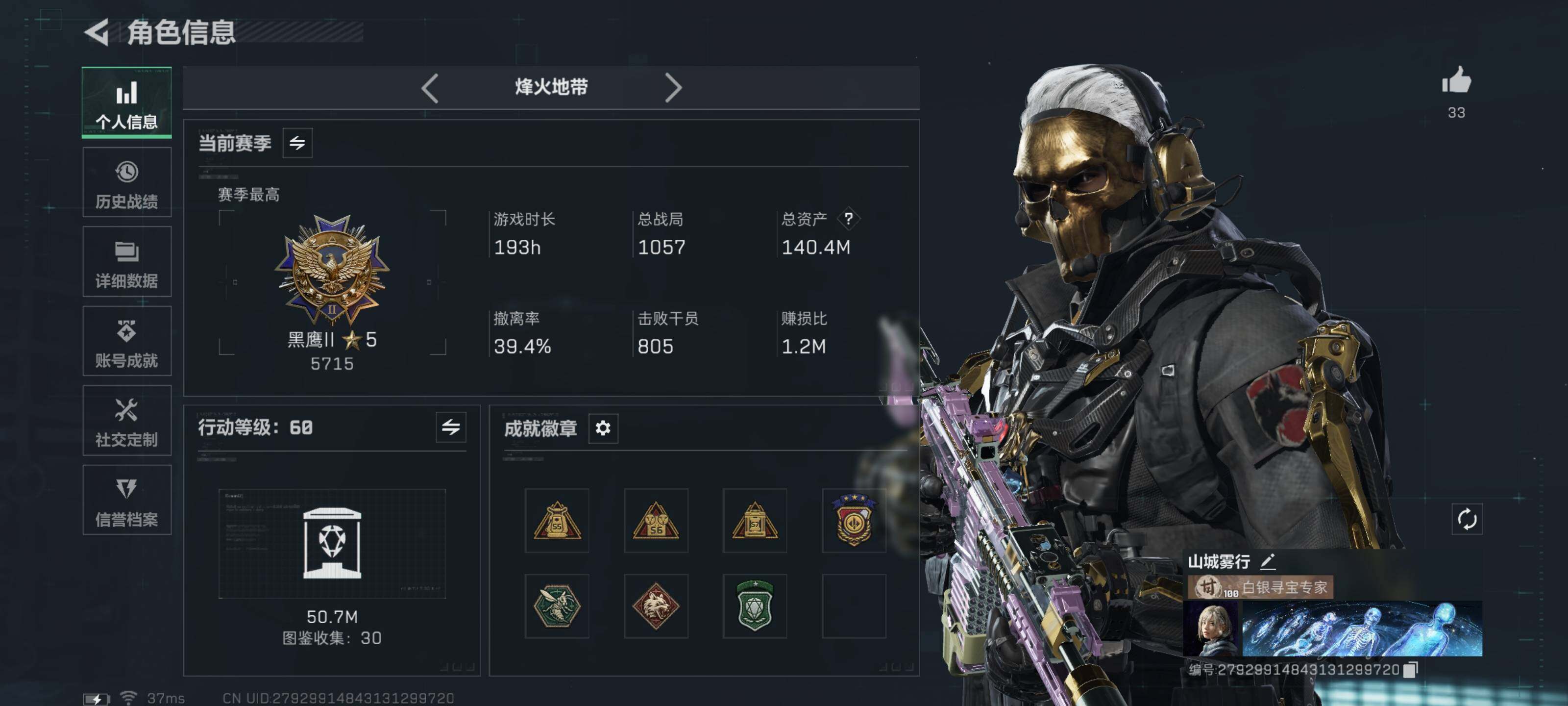Switch to the 账号成就 tab
Viewport: 1568px width, 706px height.
[x=126, y=341]
